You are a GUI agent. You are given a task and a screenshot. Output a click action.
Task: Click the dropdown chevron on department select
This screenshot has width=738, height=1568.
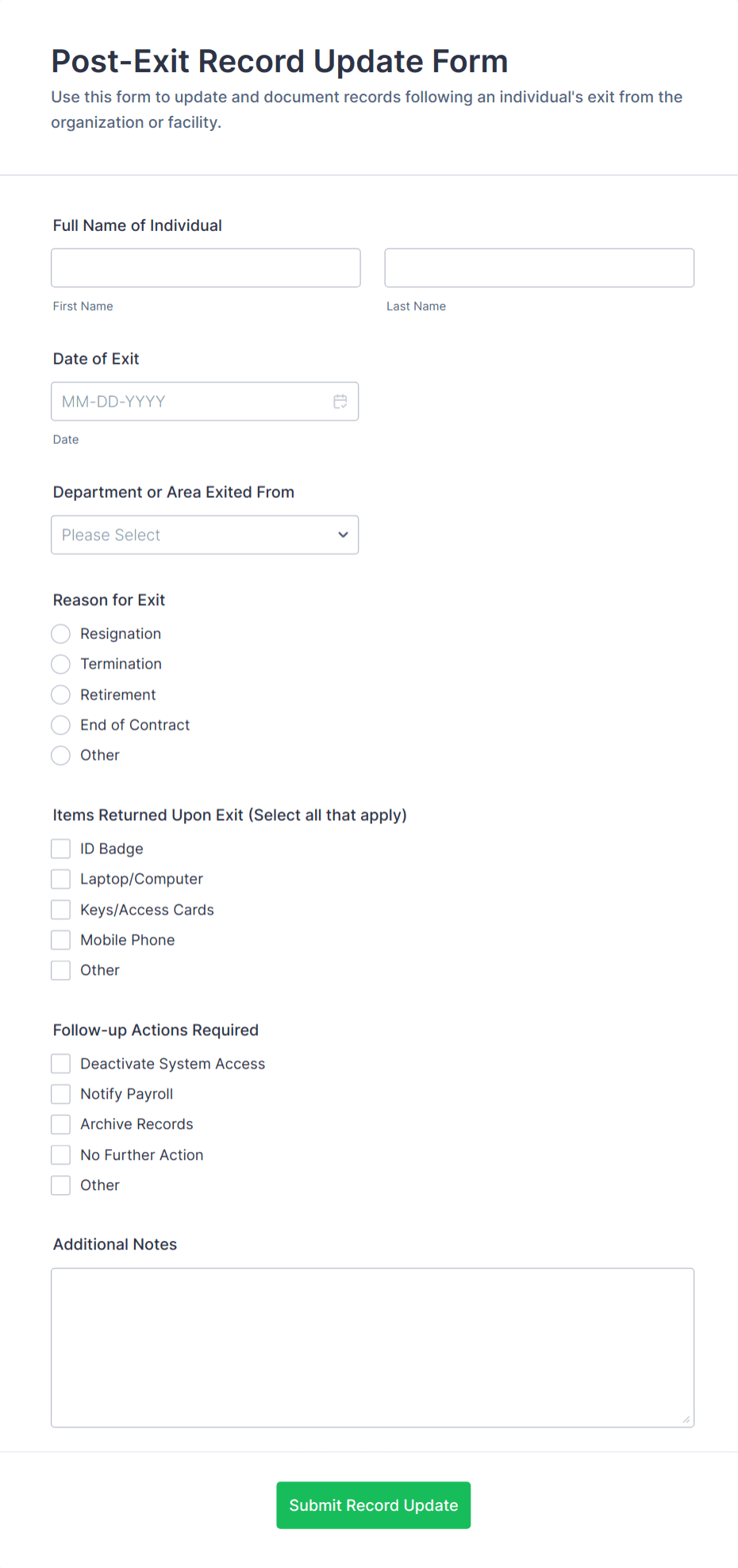click(343, 534)
